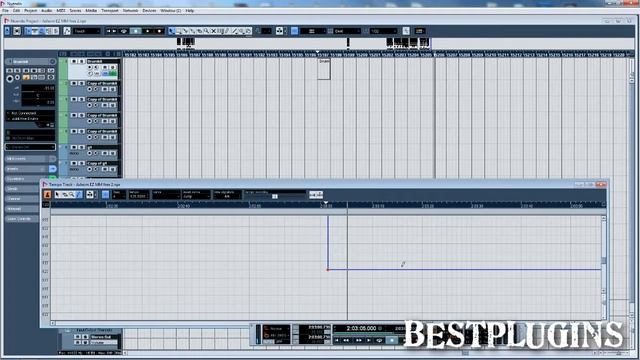Select the Zoom tool in main toolbar
This screenshot has width=640, height=360.
(x=206, y=31)
